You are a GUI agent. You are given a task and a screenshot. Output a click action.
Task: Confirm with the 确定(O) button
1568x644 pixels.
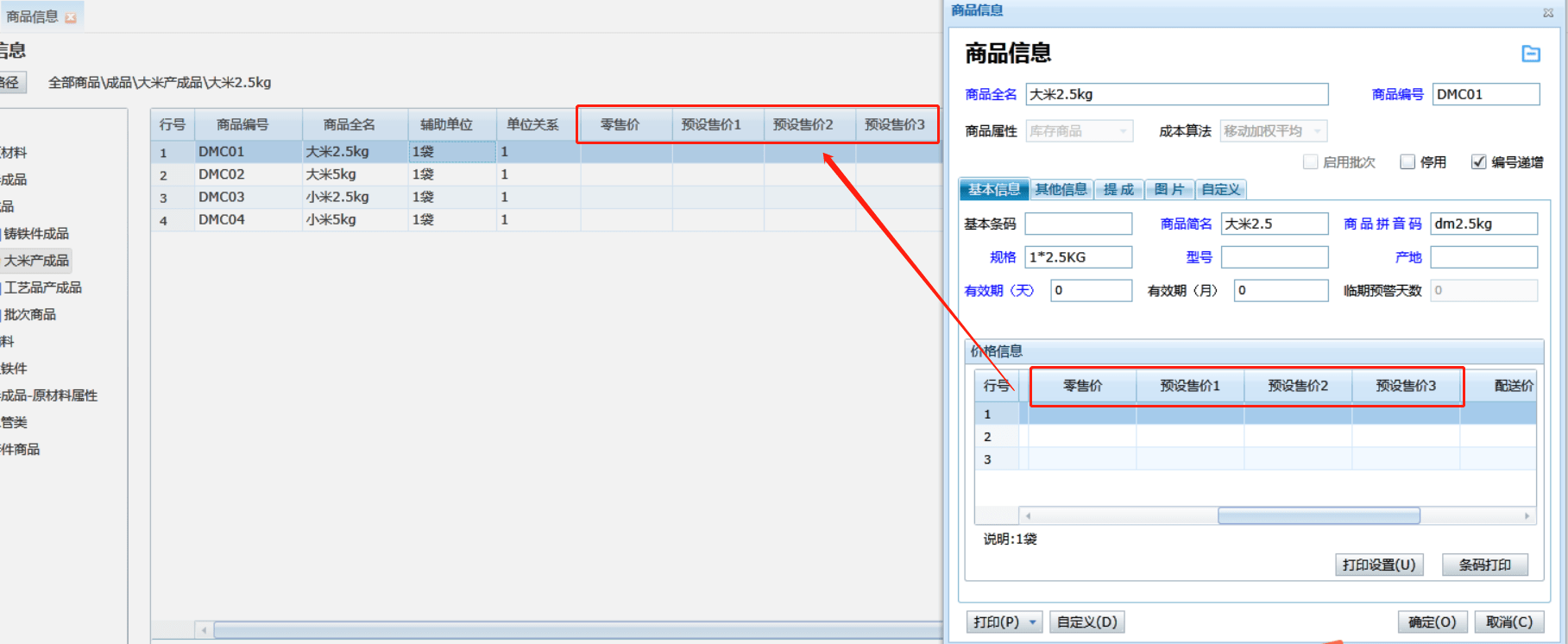click(x=1433, y=622)
